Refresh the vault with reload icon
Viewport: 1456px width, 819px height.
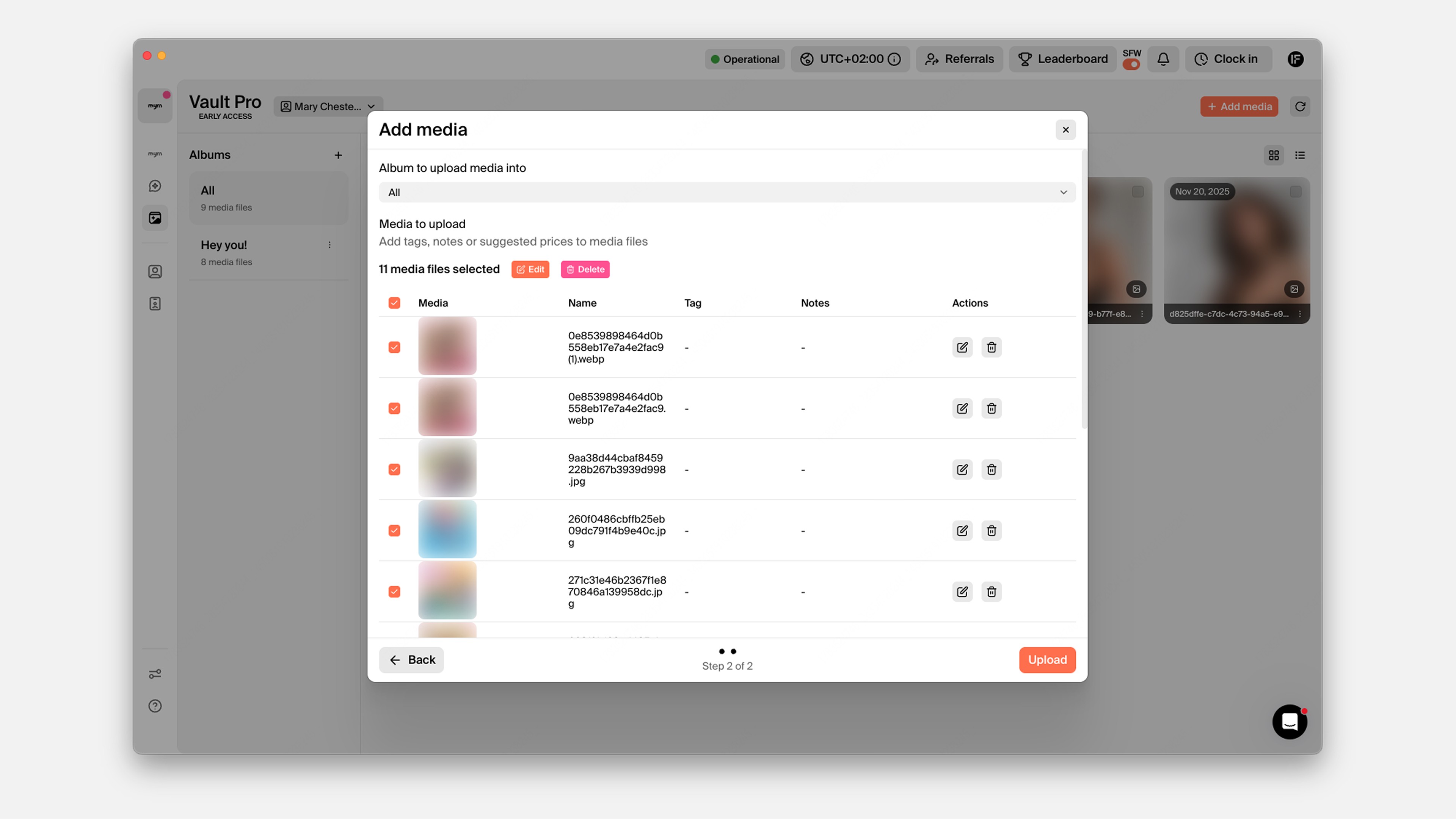[1300, 106]
